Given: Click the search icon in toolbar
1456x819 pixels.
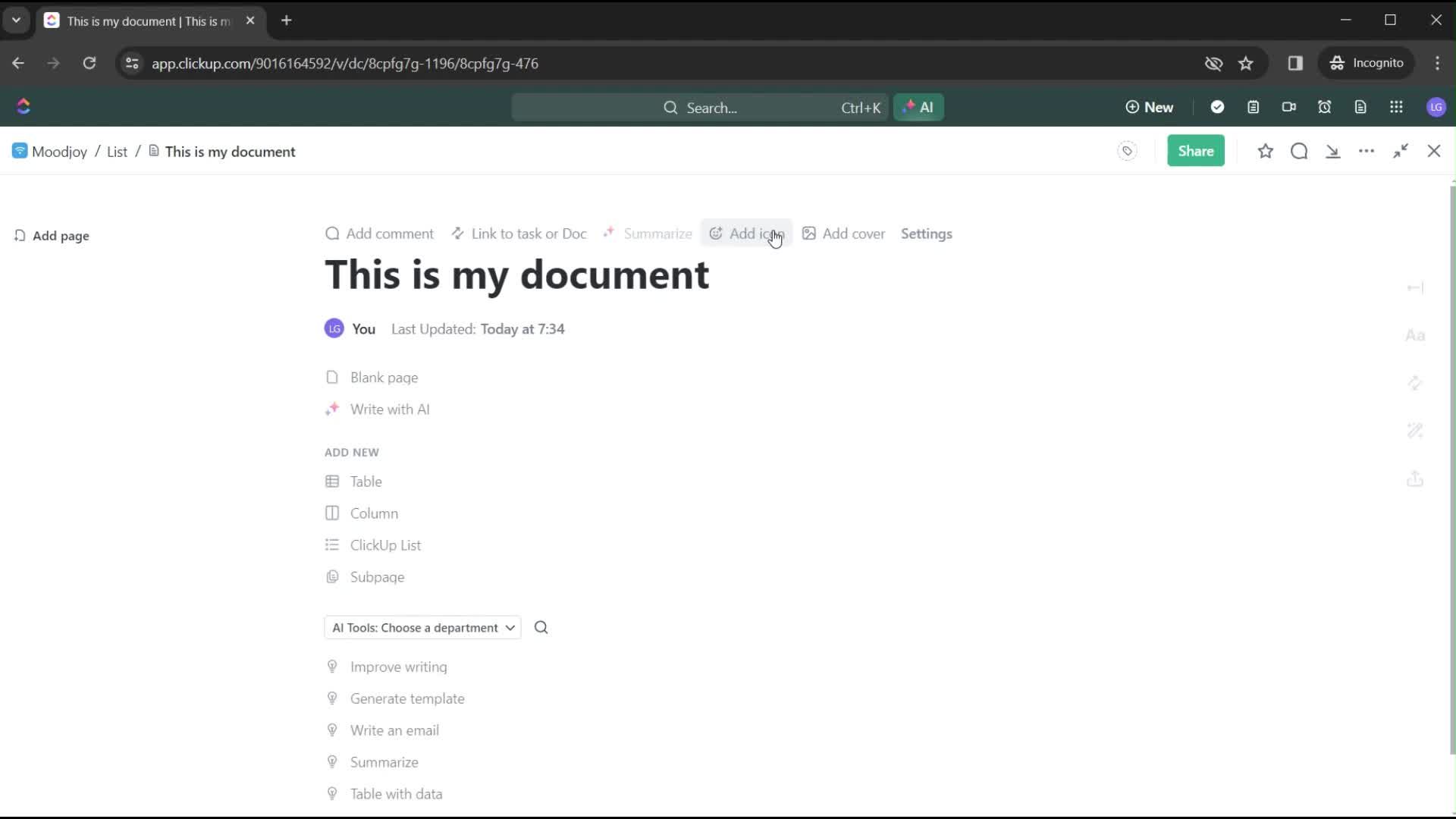Looking at the screenshot, I should pos(1299,151).
